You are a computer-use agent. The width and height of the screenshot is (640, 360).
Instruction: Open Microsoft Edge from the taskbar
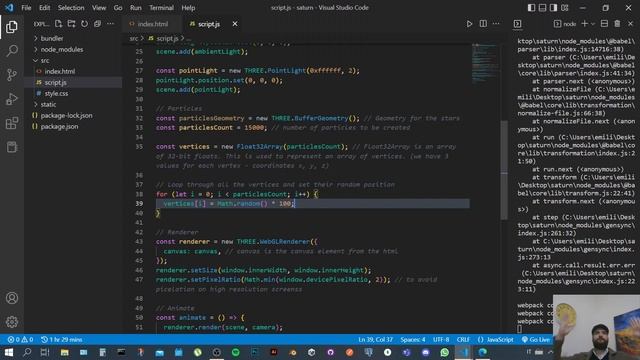click(482, 352)
